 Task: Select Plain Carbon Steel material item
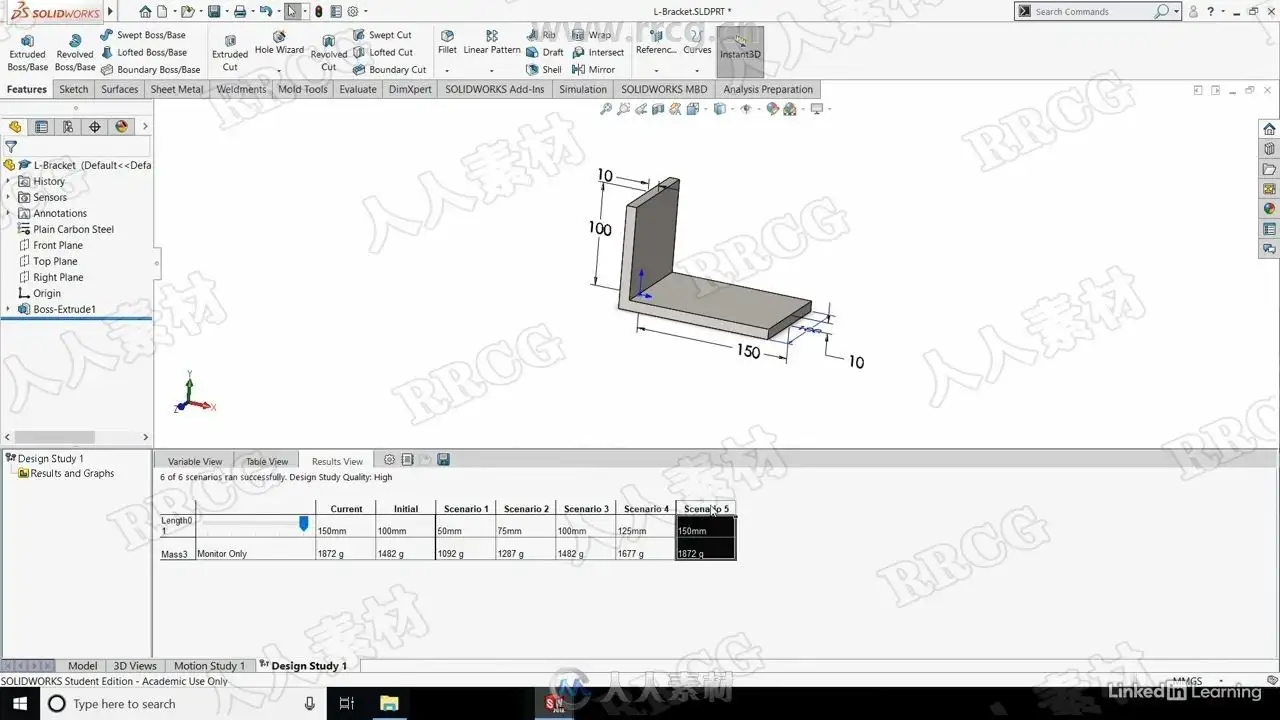coord(67,230)
